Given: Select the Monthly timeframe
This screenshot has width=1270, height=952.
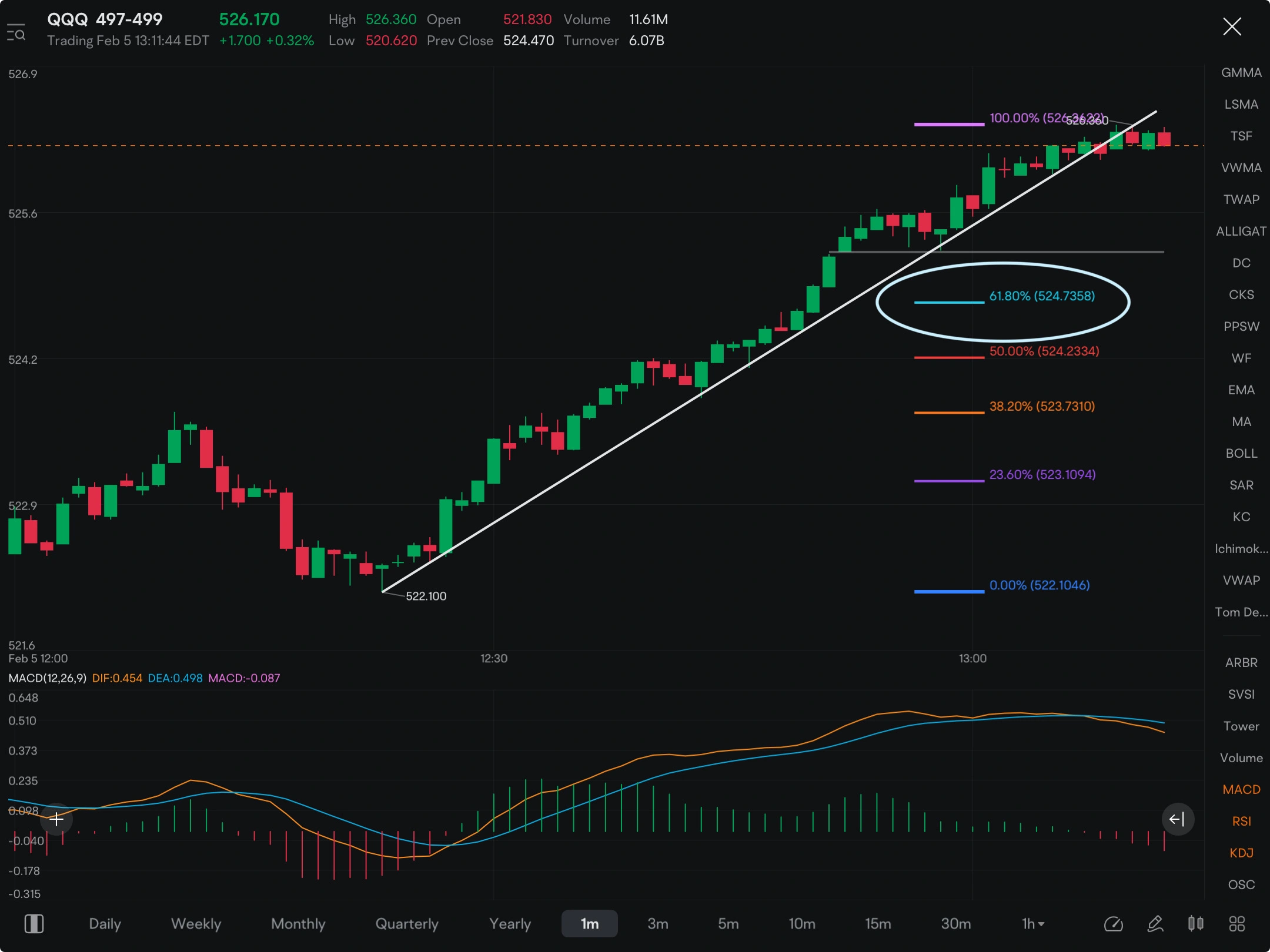Looking at the screenshot, I should 298,924.
